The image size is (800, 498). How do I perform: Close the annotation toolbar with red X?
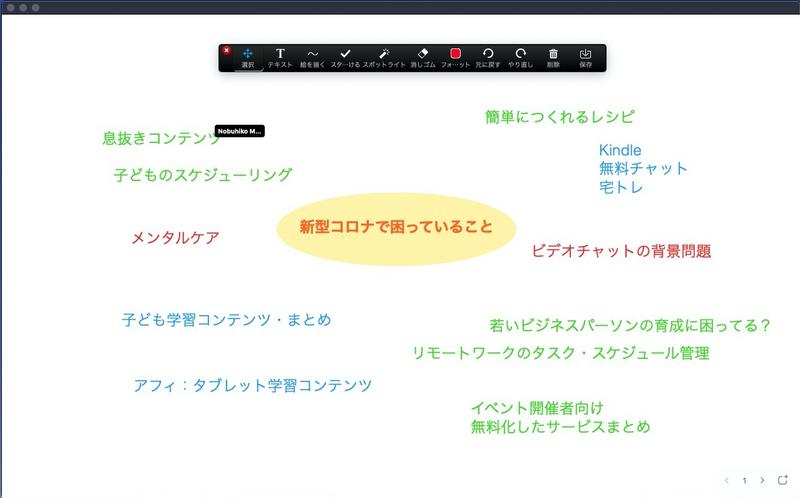point(227,50)
